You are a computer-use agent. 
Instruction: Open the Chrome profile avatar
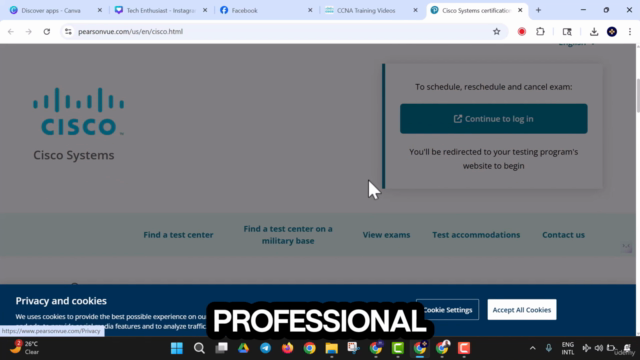click(x=612, y=31)
